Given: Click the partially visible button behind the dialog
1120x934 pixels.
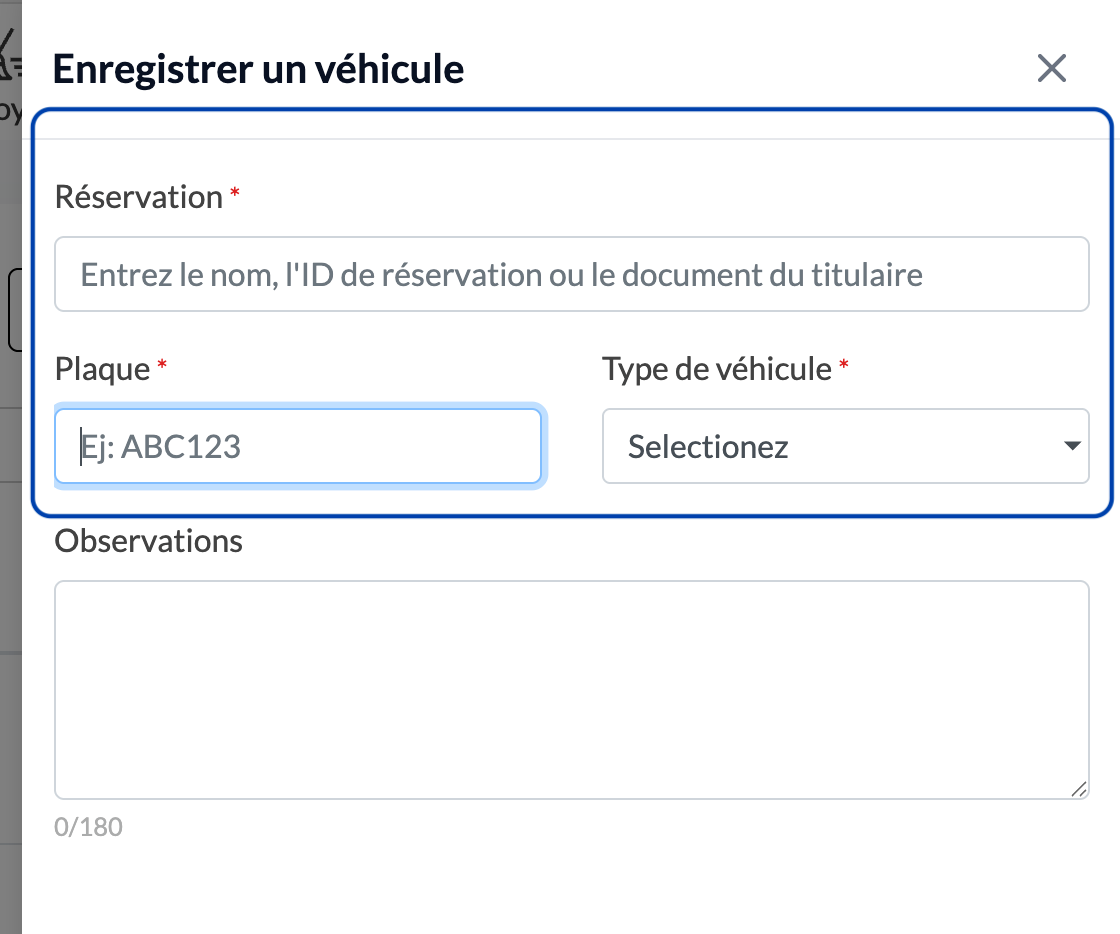Looking at the screenshot, I should (x=14, y=310).
